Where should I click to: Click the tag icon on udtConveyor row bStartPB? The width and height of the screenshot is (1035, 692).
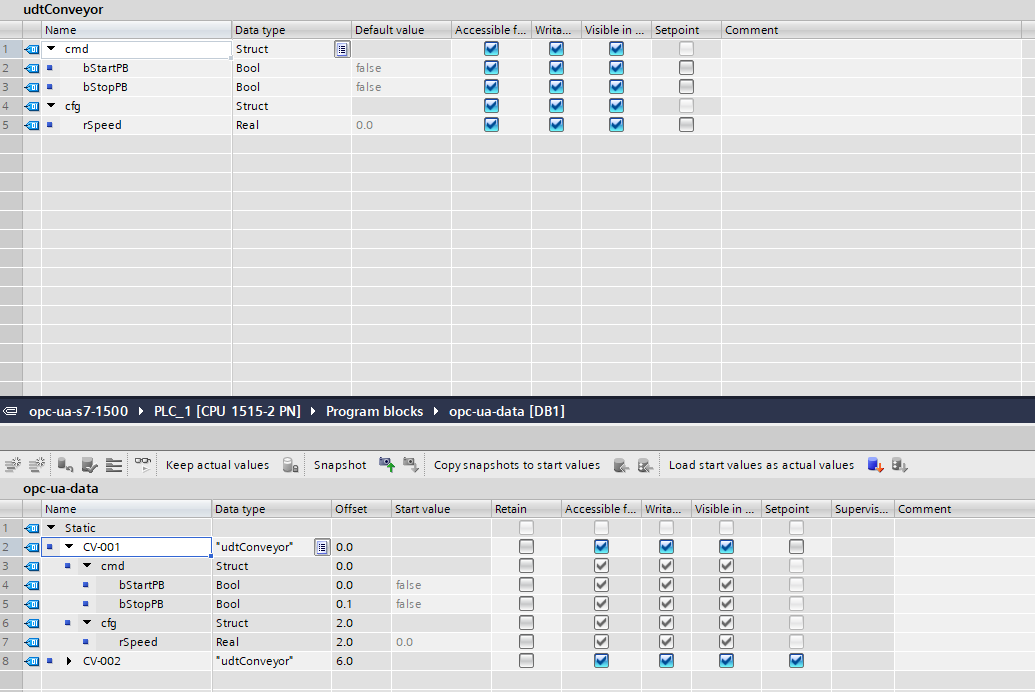[32, 68]
